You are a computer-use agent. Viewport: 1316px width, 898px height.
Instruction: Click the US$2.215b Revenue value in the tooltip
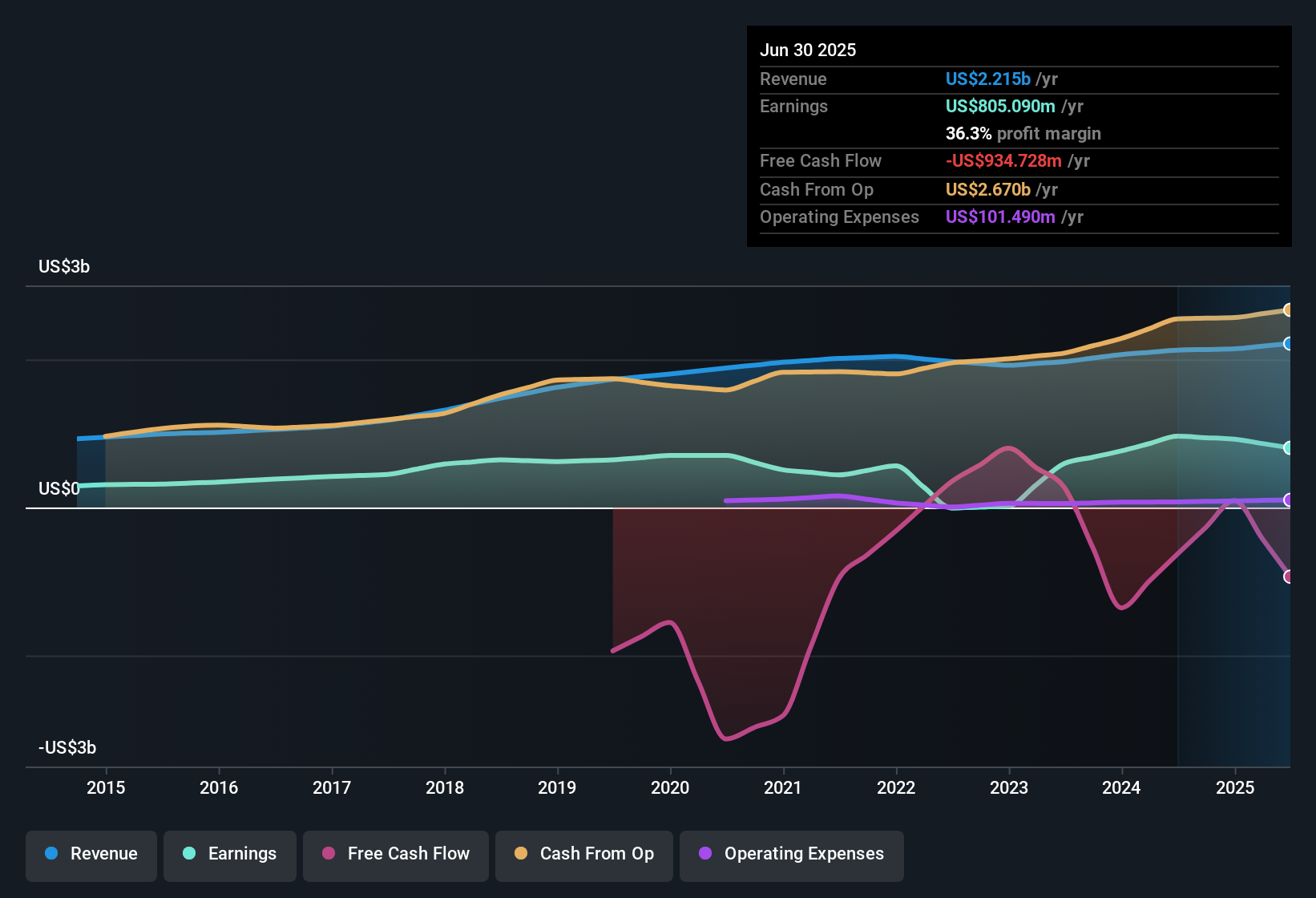point(988,79)
